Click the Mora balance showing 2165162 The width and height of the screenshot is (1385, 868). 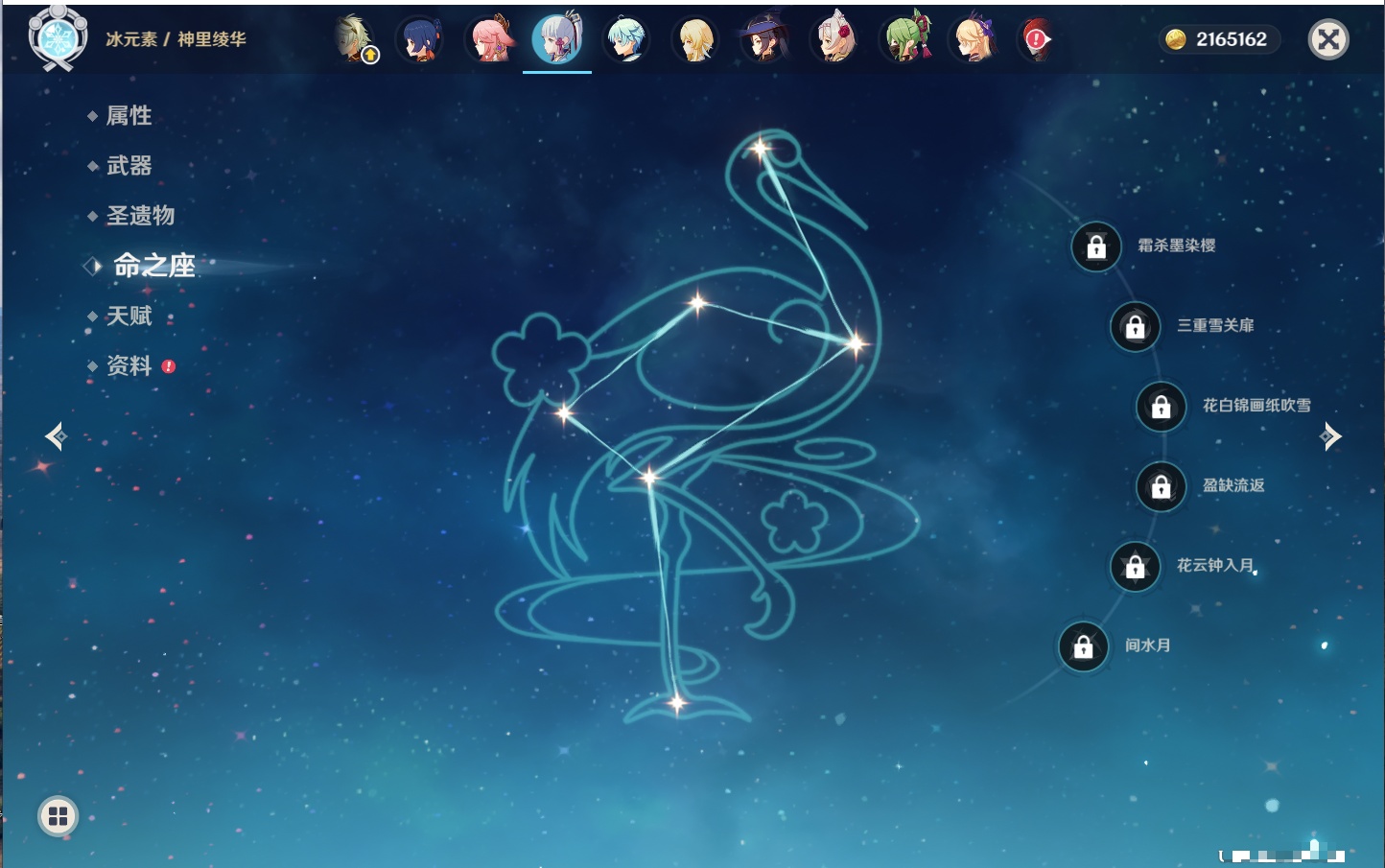(x=1218, y=39)
